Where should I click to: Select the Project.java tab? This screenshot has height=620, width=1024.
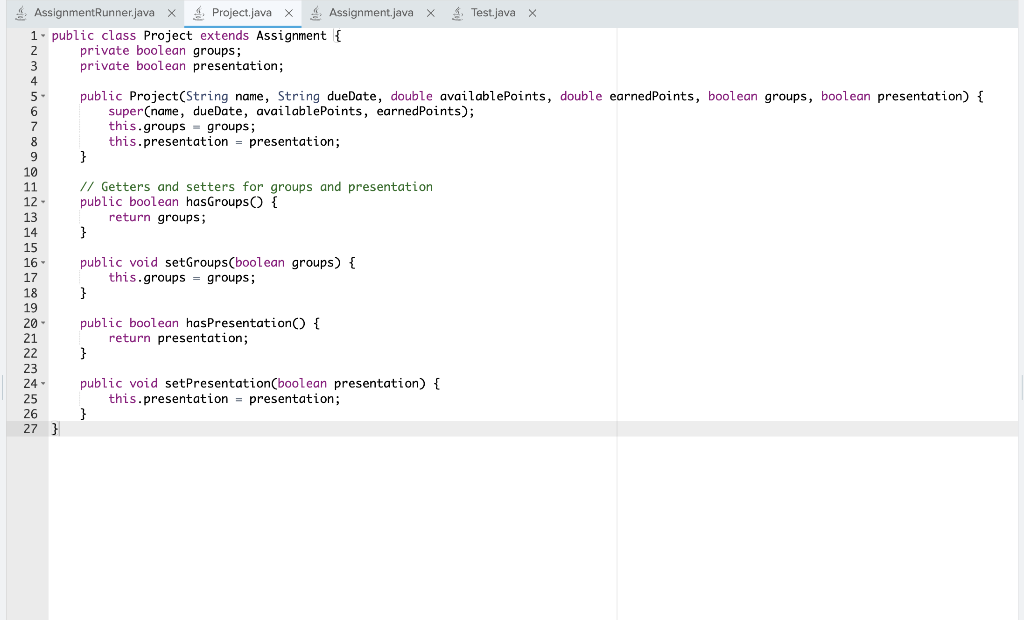coord(242,13)
